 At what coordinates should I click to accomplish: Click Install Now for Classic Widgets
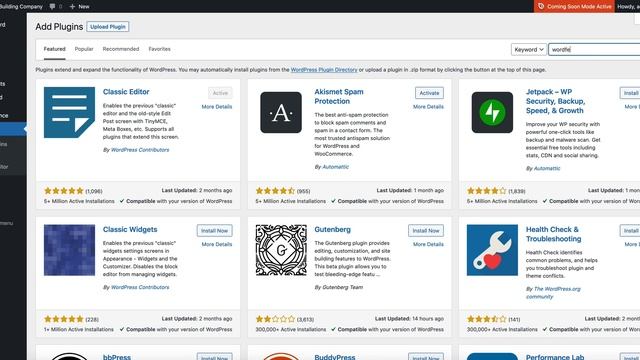[x=214, y=231]
